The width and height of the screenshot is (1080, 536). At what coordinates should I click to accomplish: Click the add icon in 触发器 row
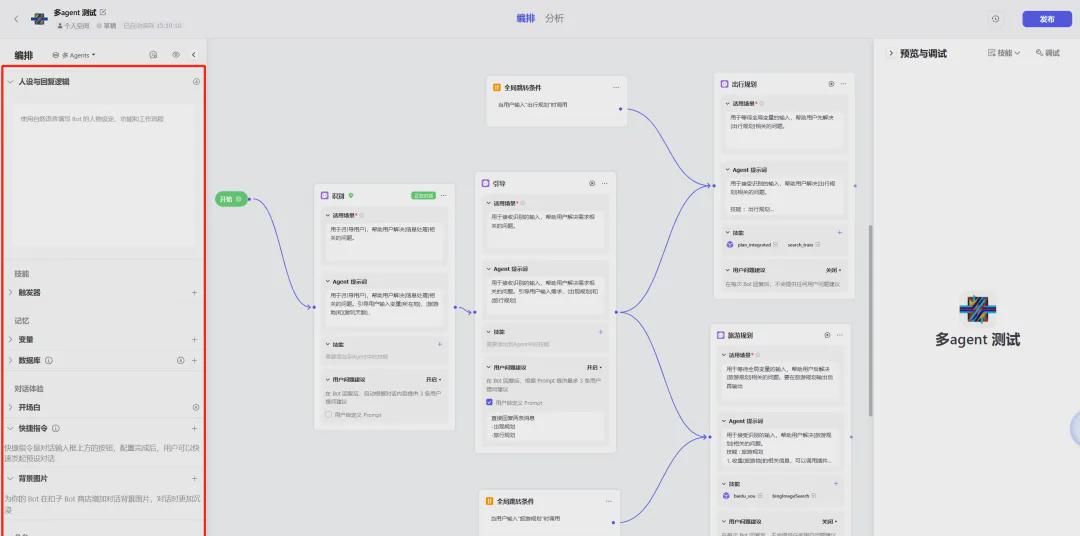pyautogui.click(x=194, y=293)
